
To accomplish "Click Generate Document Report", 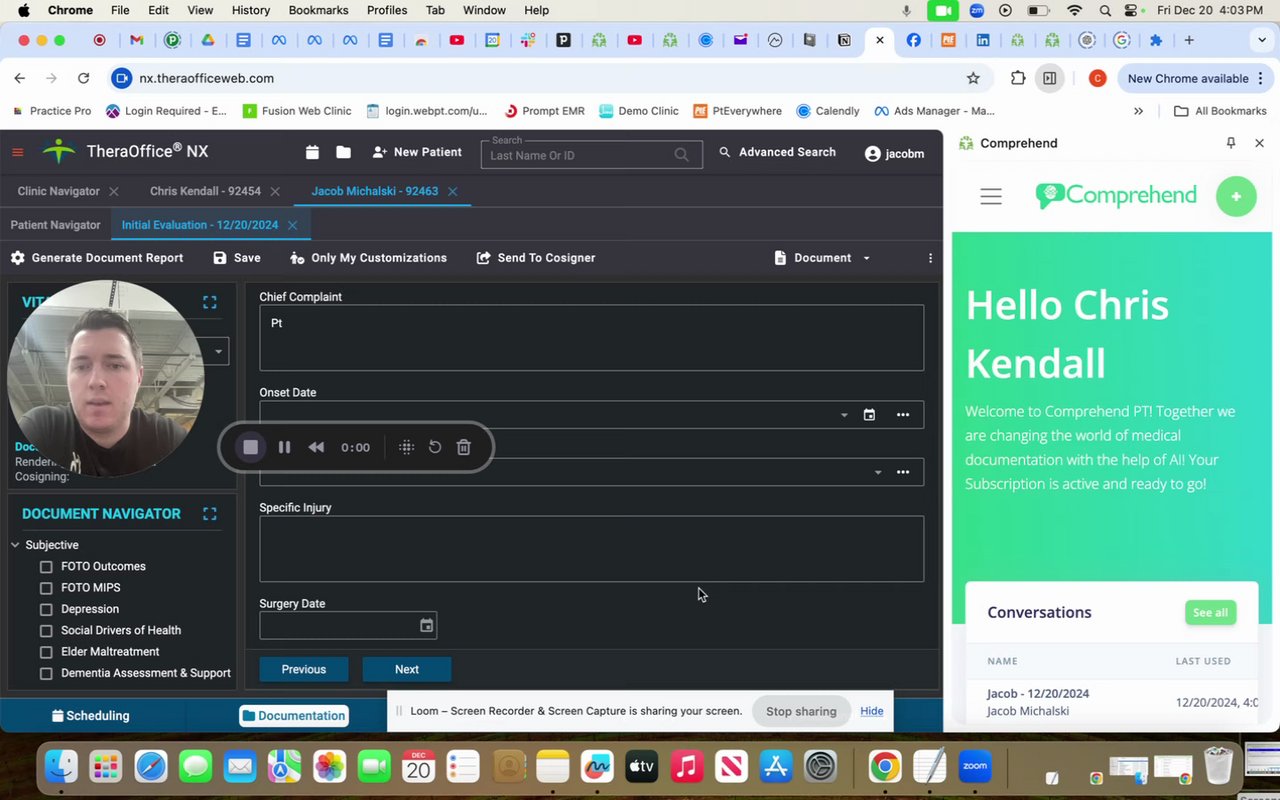I will point(97,258).
